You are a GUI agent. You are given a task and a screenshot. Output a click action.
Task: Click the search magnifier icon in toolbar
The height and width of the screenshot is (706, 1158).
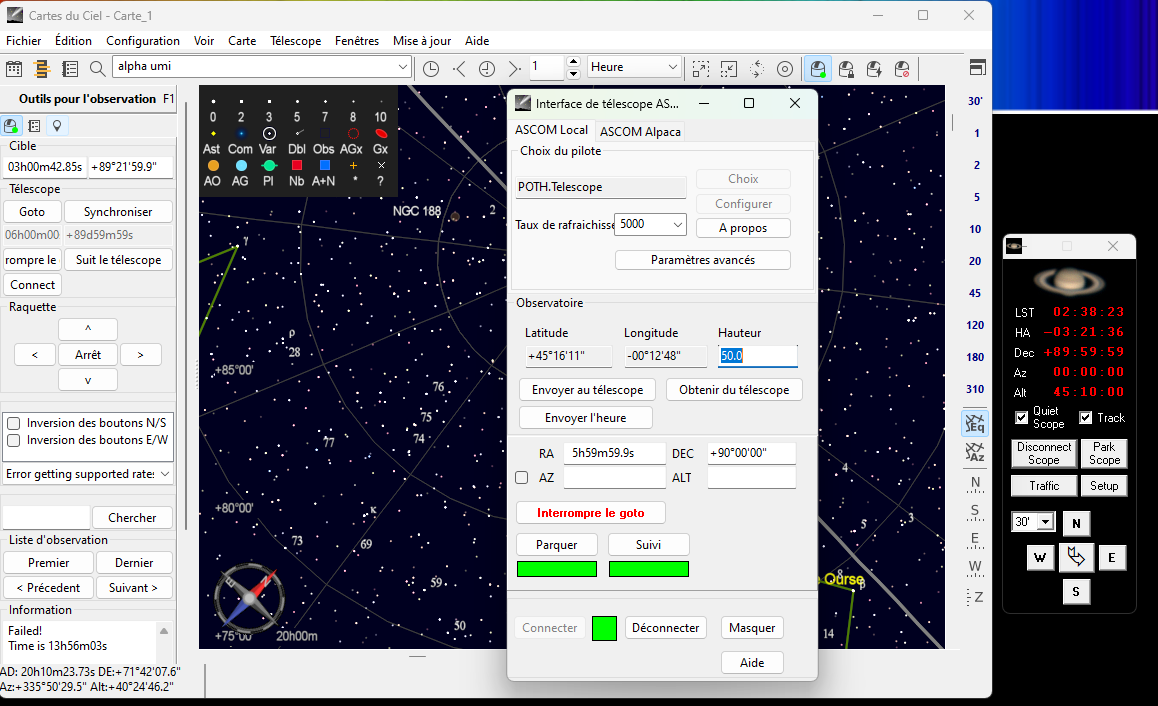click(x=97, y=68)
